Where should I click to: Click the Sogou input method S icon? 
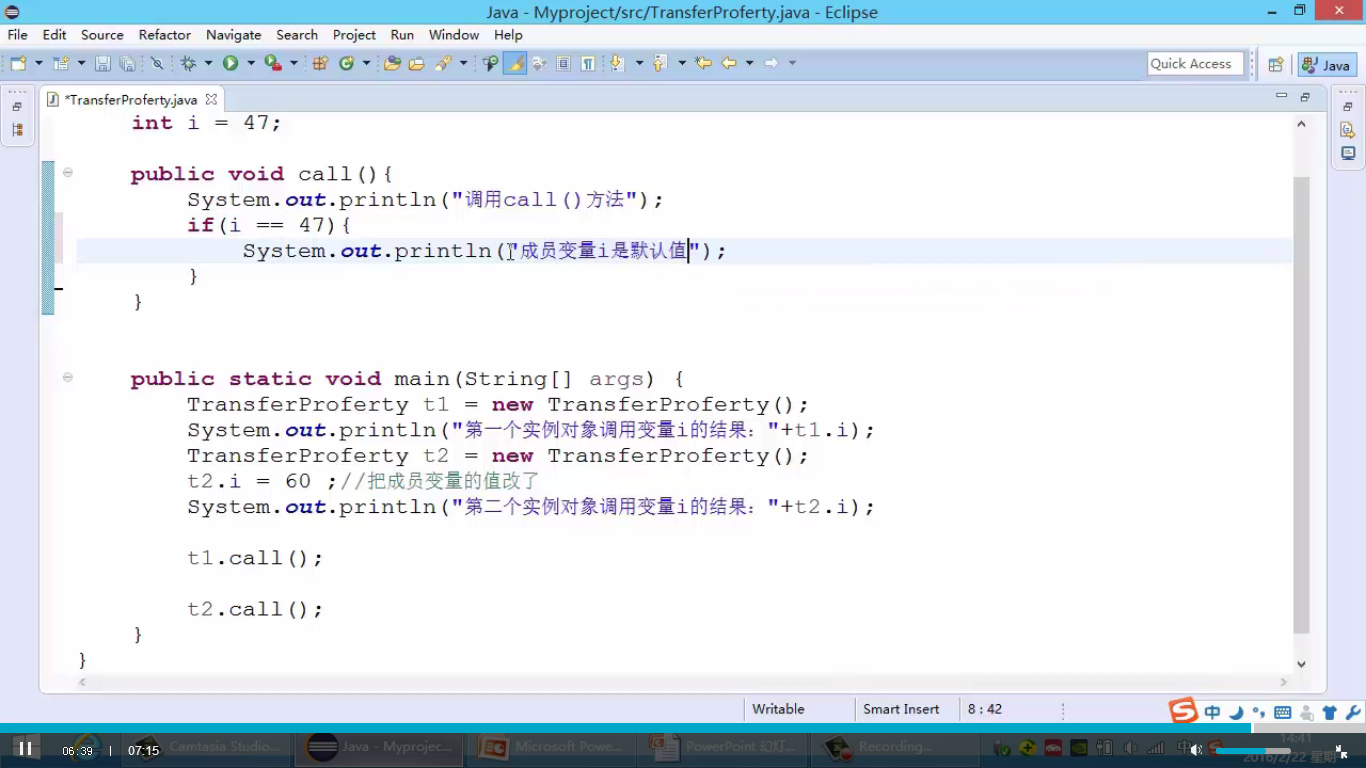(1184, 711)
